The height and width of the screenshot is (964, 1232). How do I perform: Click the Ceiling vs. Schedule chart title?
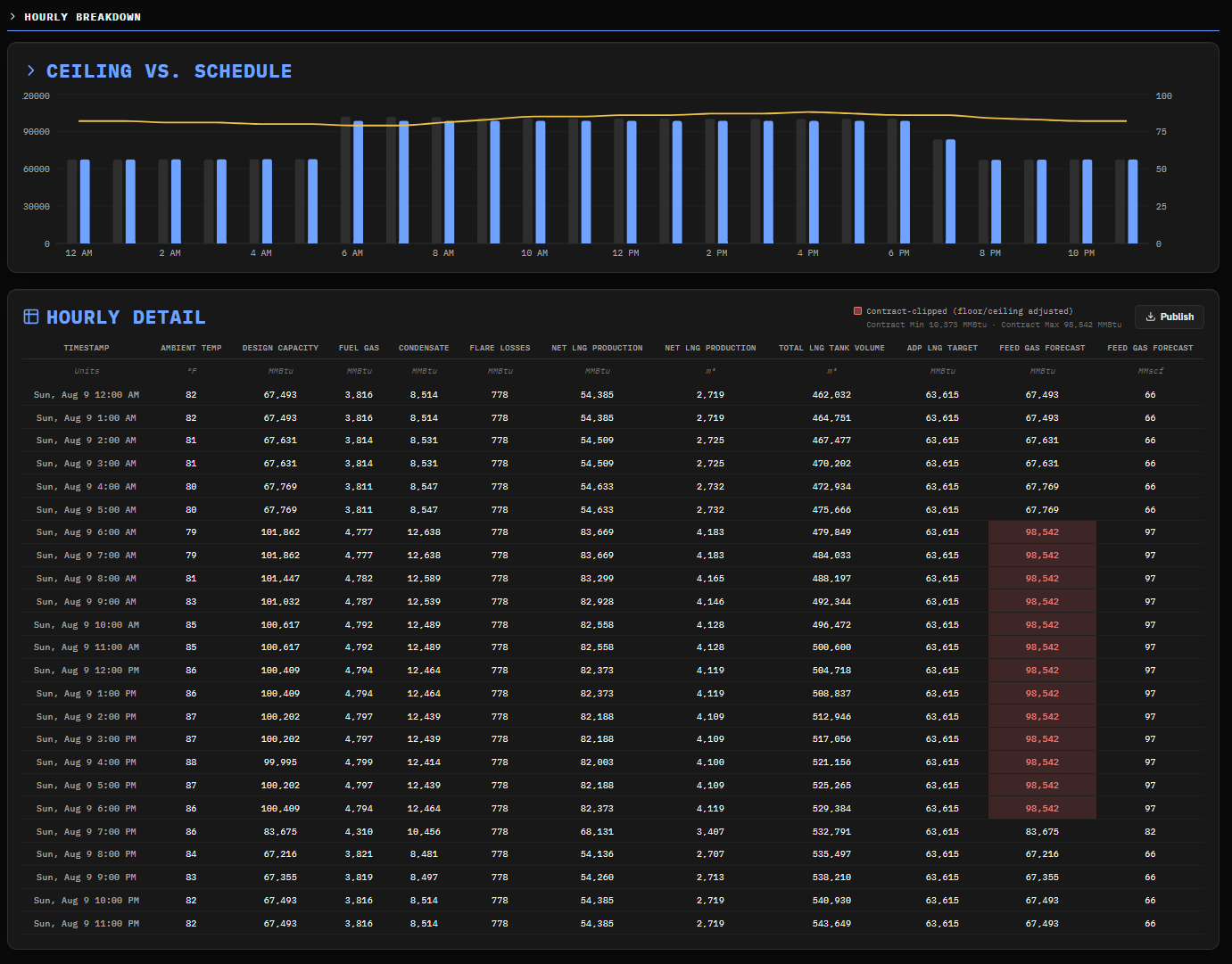[x=169, y=71]
